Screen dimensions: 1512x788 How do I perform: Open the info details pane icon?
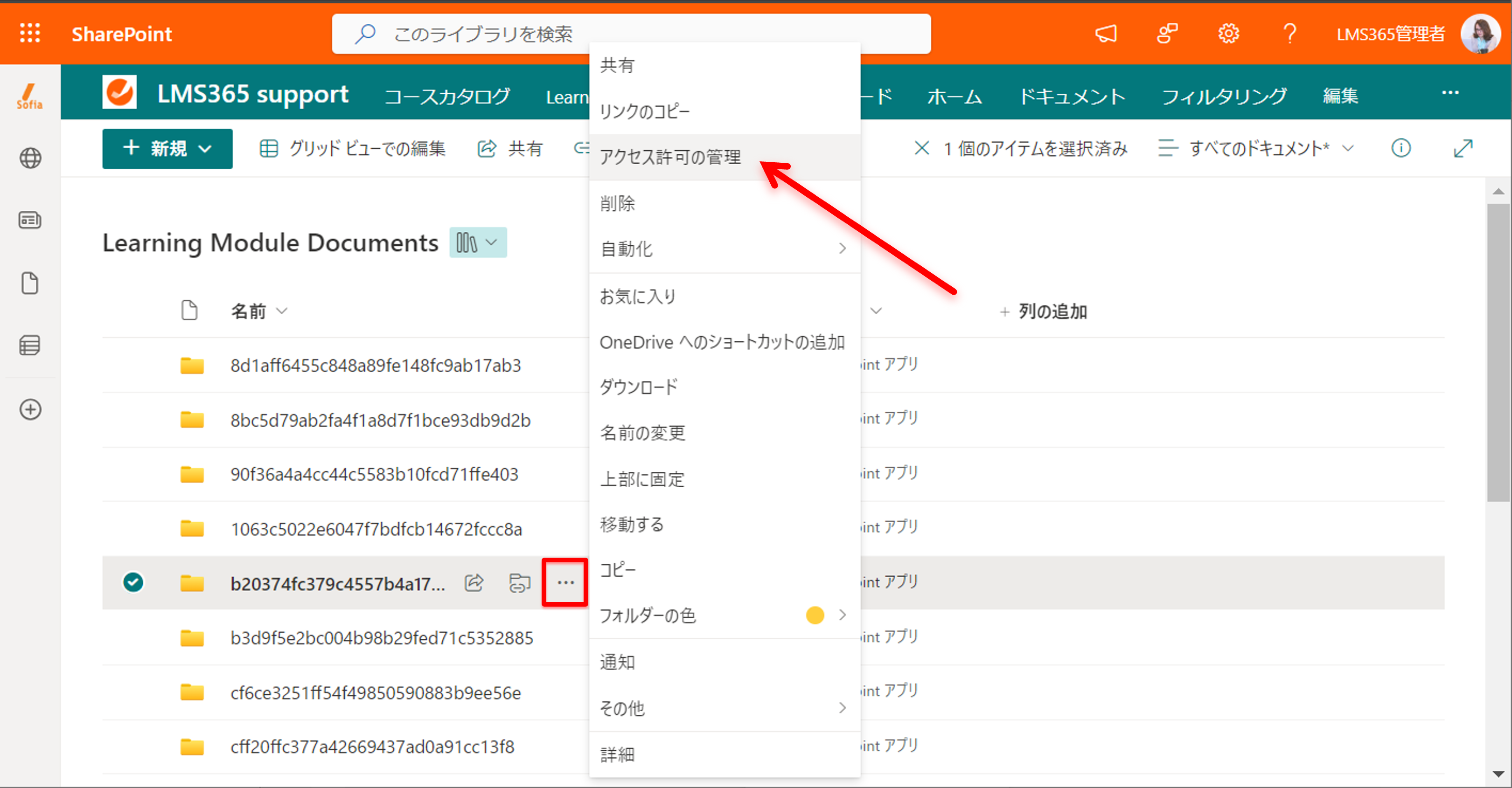[x=1401, y=148]
